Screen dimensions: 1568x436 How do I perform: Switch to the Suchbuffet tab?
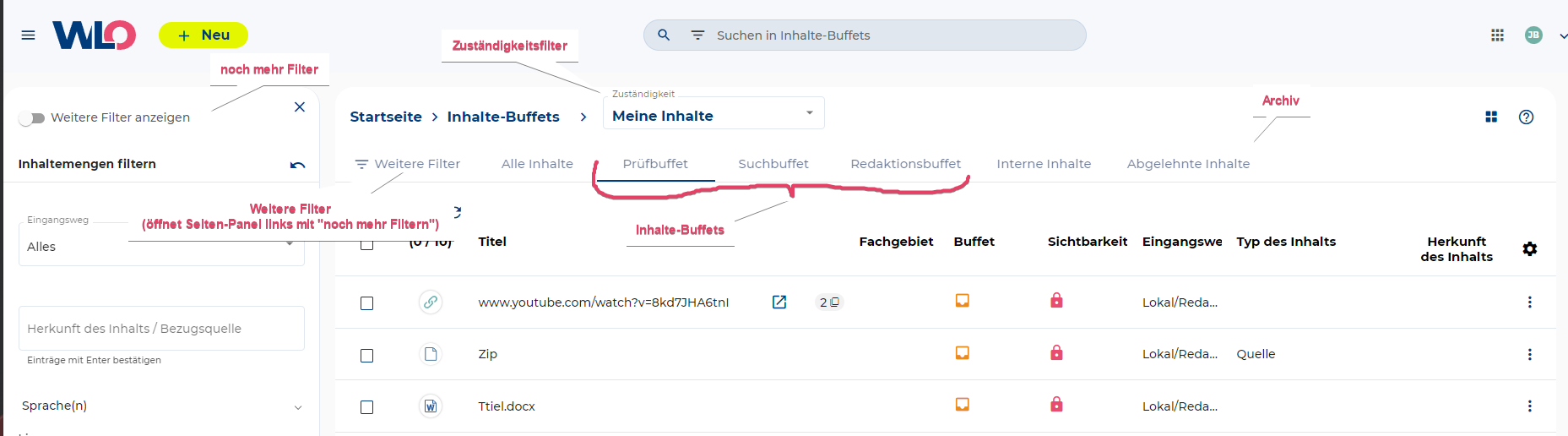(x=773, y=164)
